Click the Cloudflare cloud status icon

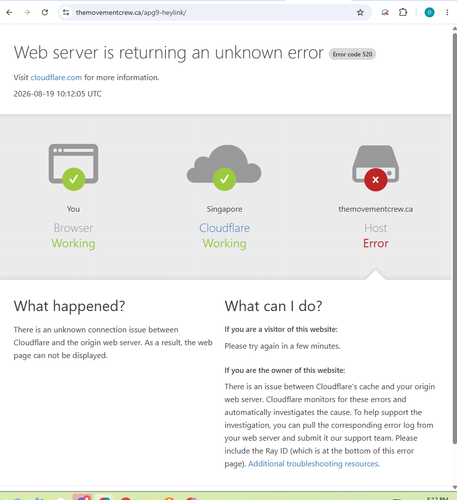coord(224,167)
